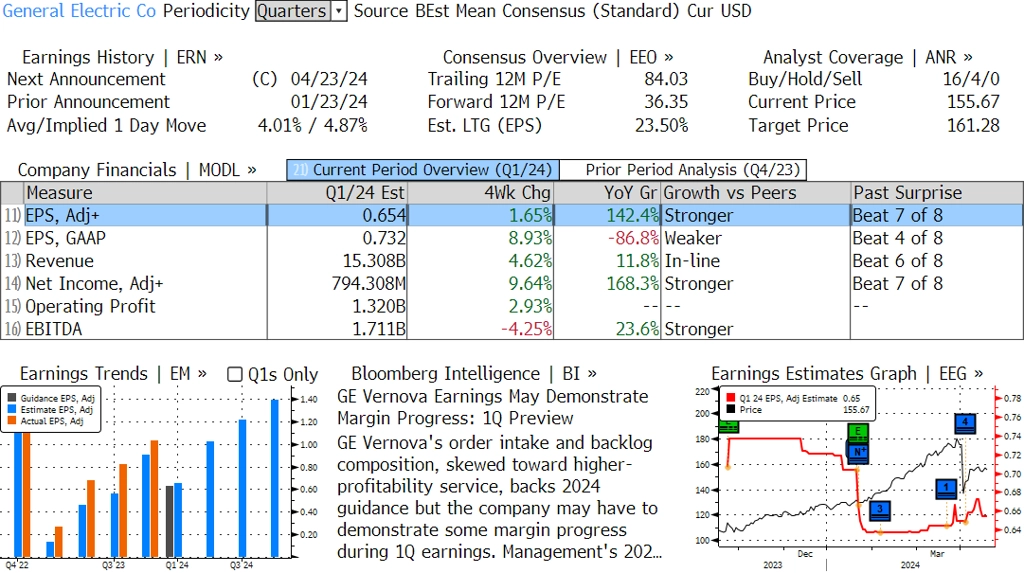Click the Weaker growth vs peers cell
This screenshot has width=1024, height=573.
point(693,238)
